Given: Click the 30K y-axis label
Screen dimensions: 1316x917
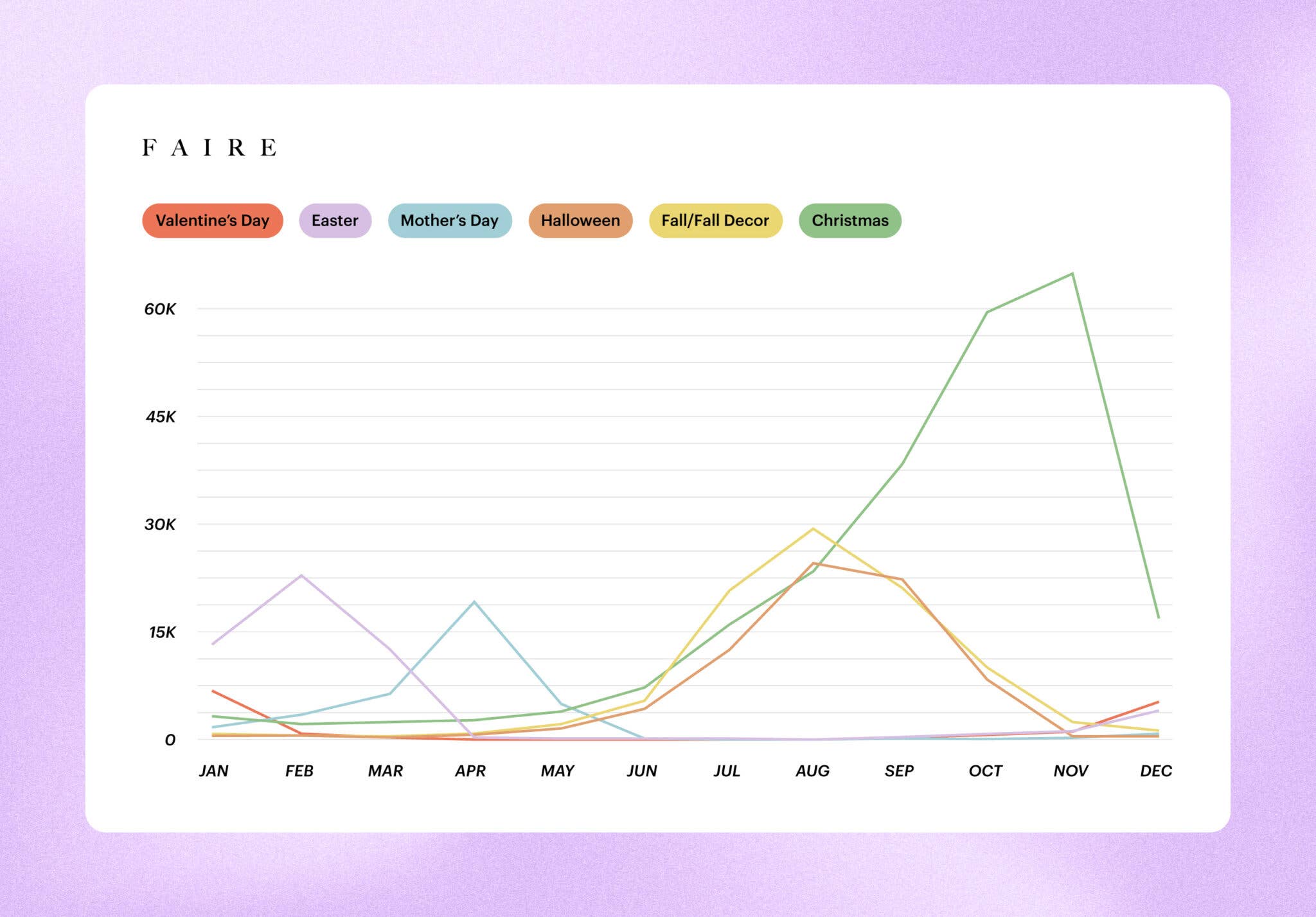Looking at the screenshot, I should pos(160,524).
